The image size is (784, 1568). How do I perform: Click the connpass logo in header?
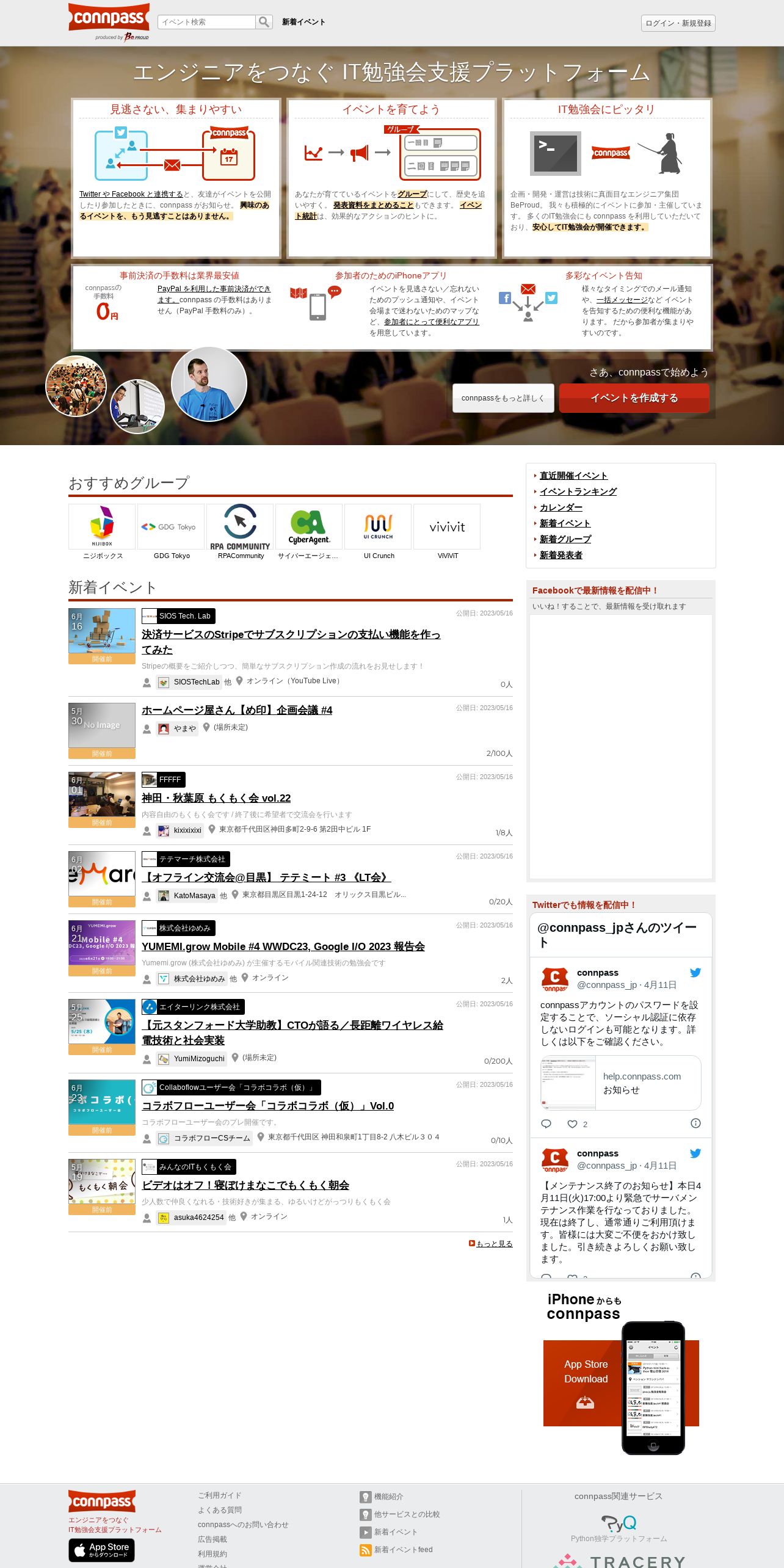tap(109, 17)
